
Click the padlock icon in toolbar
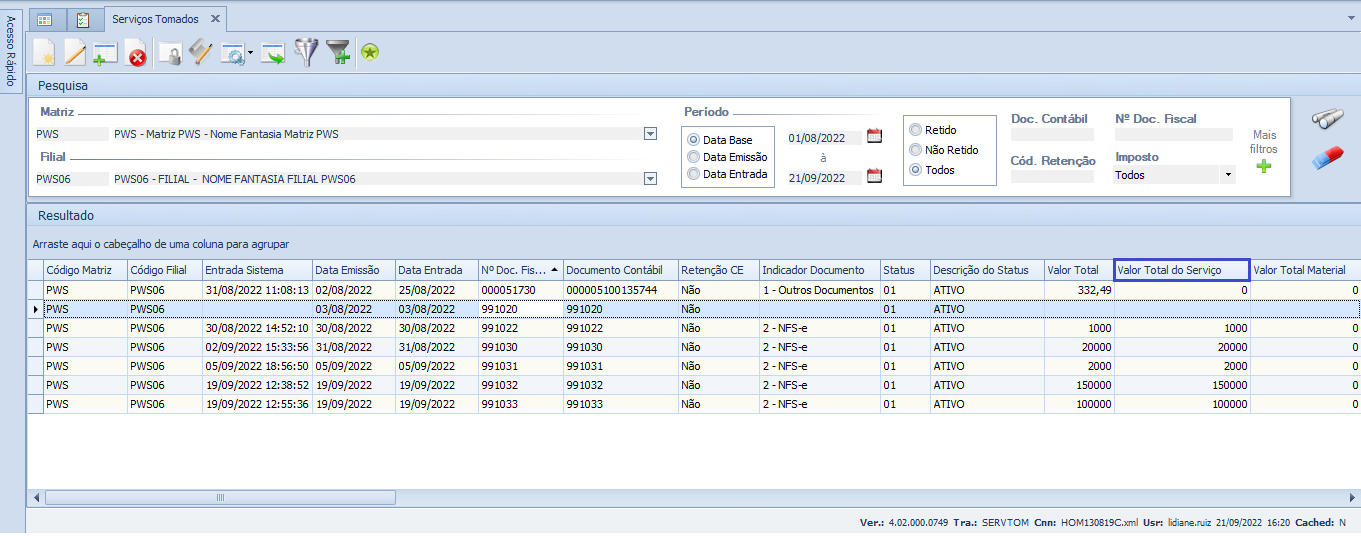[171, 54]
